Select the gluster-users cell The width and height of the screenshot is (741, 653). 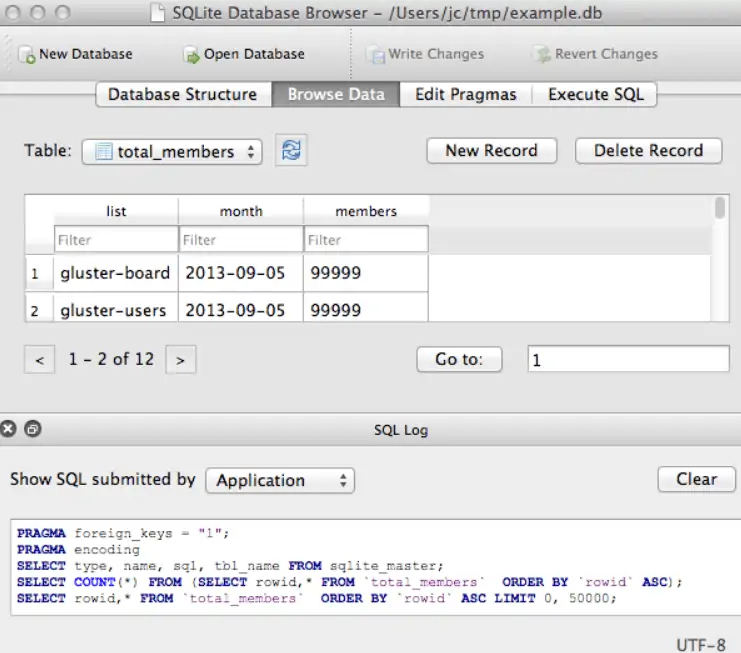coord(116,309)
